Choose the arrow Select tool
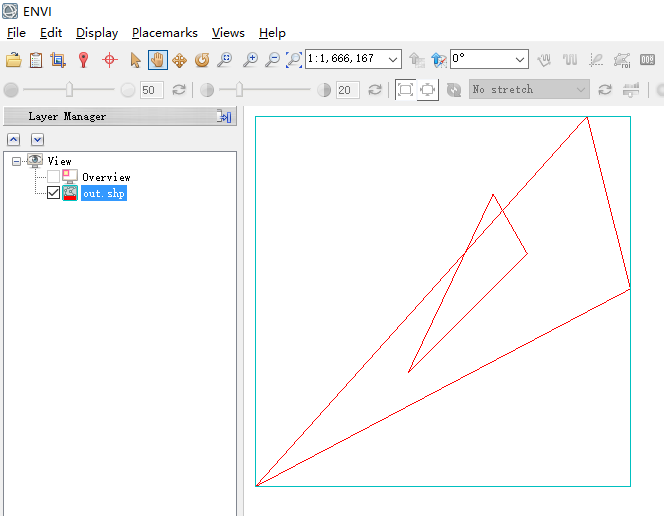This screenshot has width=664, height=516. pyautogui.click(x=135, y=60)
